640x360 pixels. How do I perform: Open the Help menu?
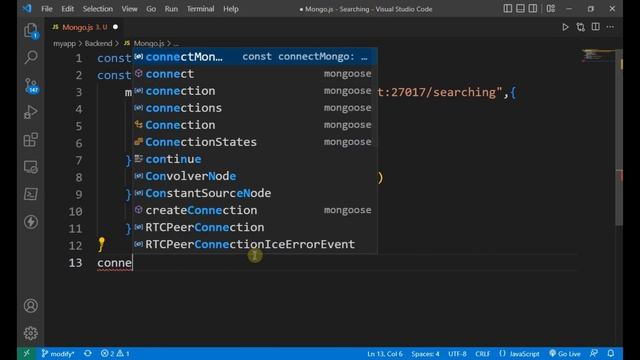point(231,9)
